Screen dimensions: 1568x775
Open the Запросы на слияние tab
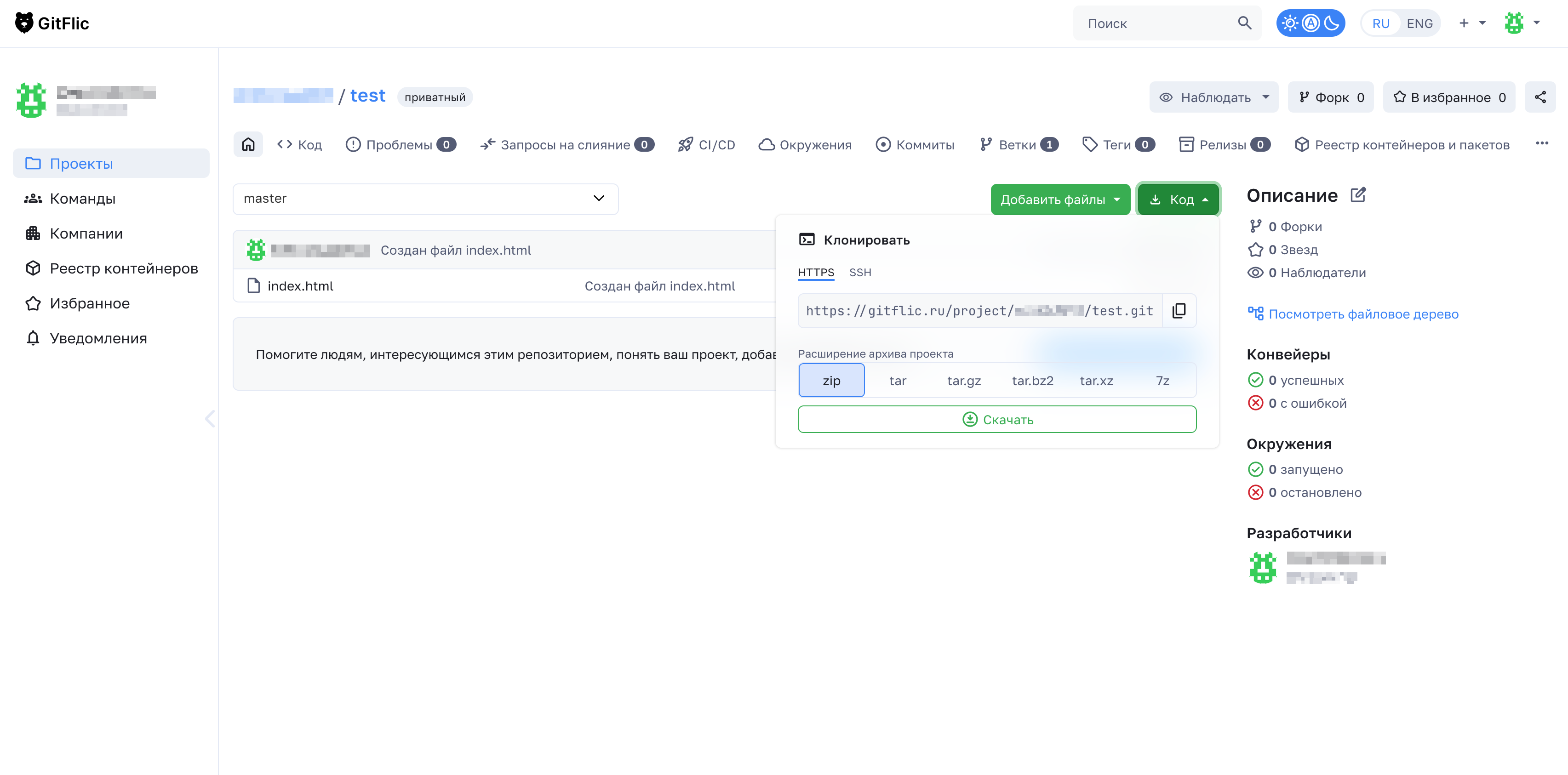coord(567,144)
